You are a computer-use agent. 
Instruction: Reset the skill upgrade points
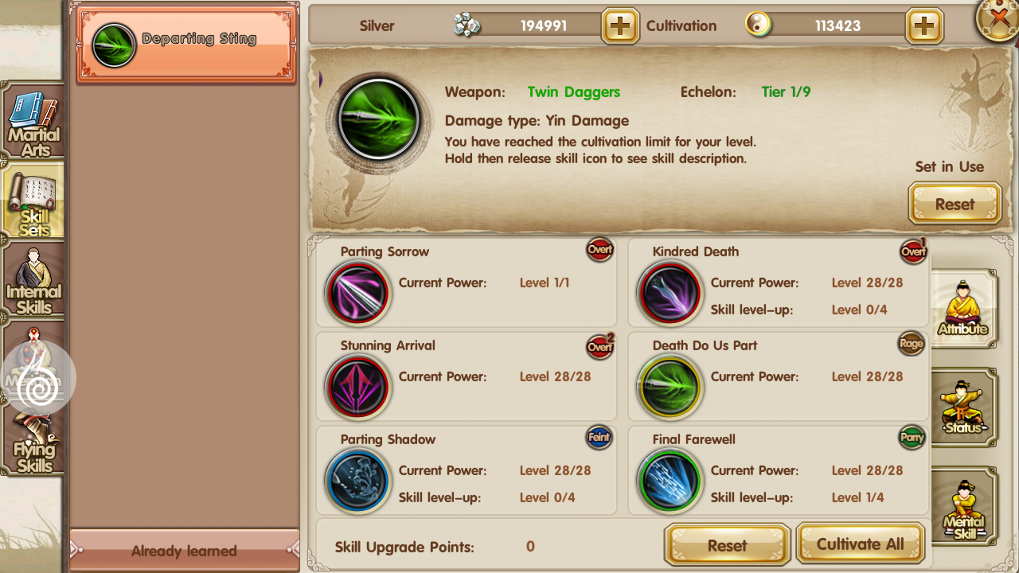tap(727, 545)
